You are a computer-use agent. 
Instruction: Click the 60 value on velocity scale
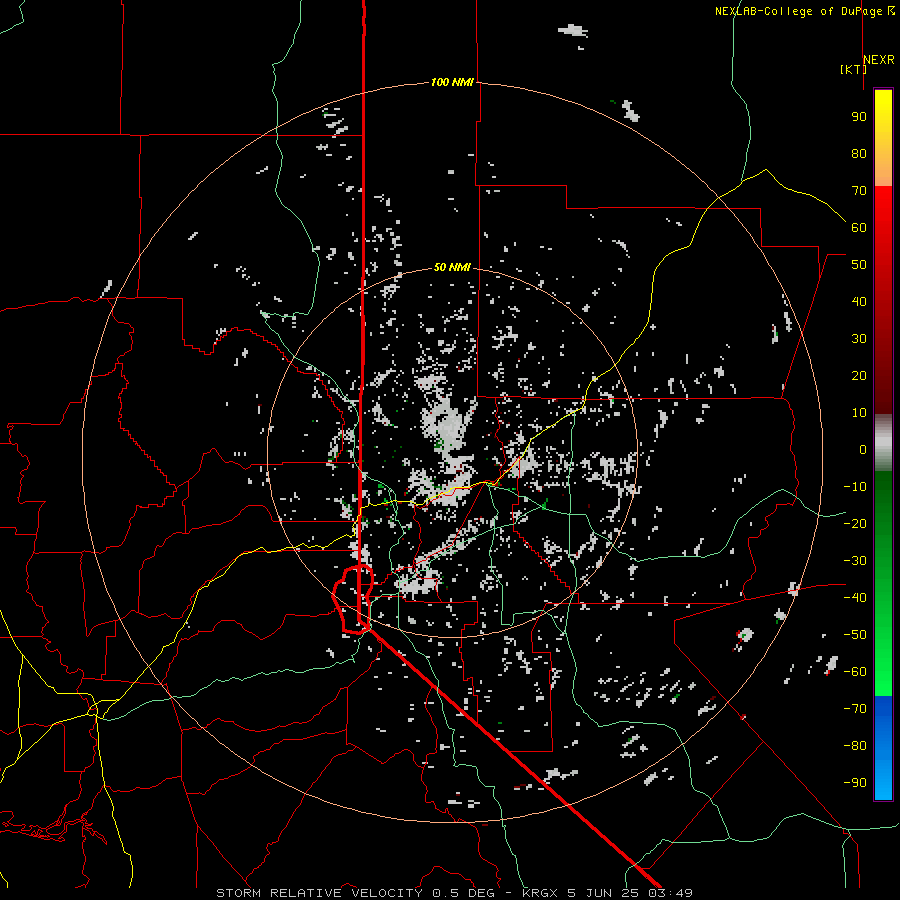(x=859, y=228)
